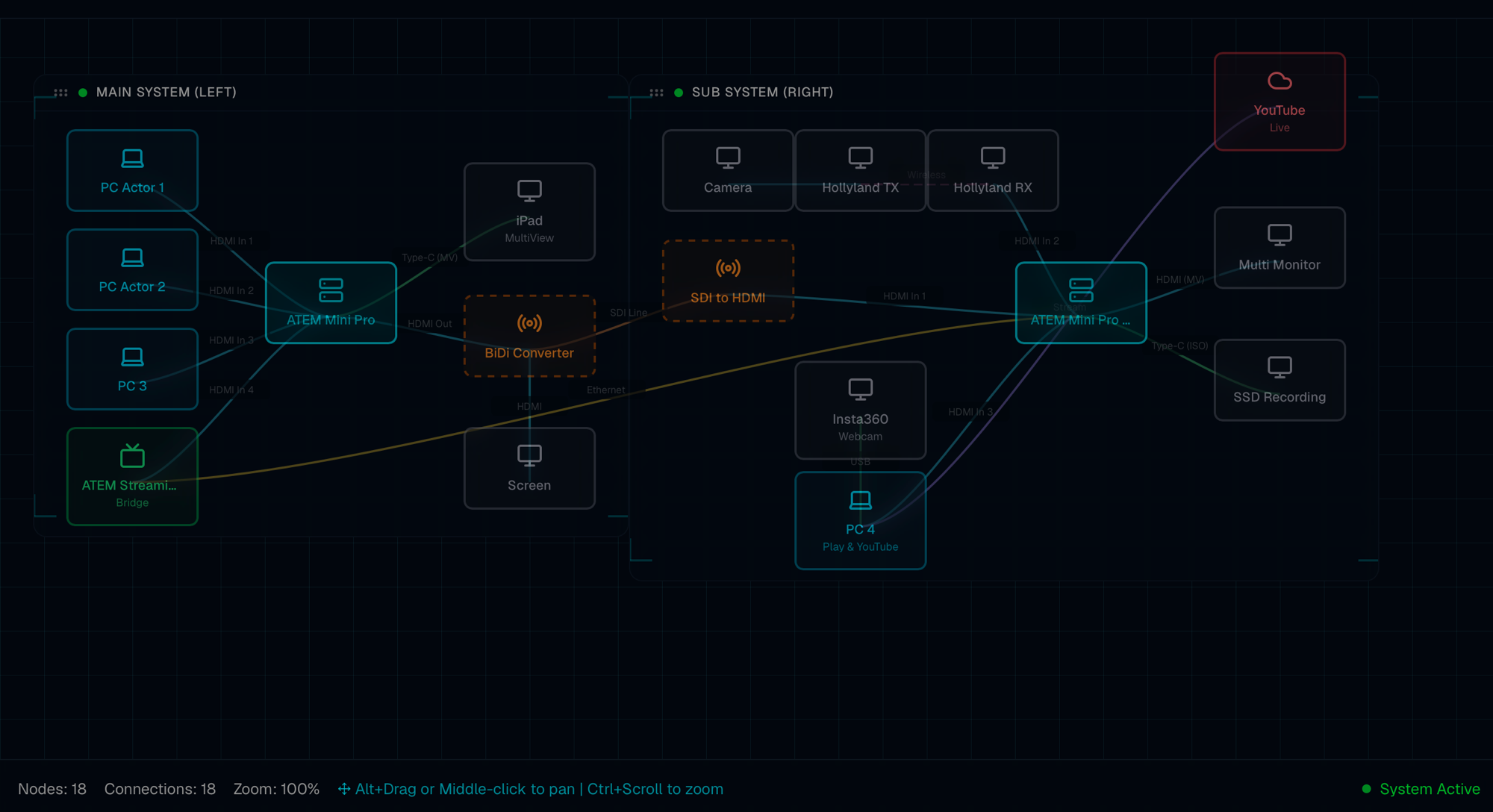Click the Hollyland TX monitor icon
This screenshot has height=812, width=1493.
tap(860, 157)
